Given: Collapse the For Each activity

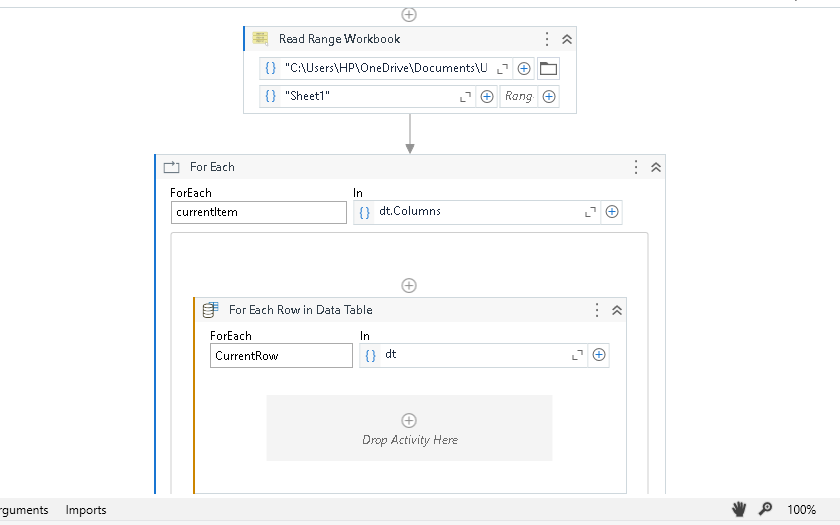Looking at the screenshot, I should coord(656,167).
